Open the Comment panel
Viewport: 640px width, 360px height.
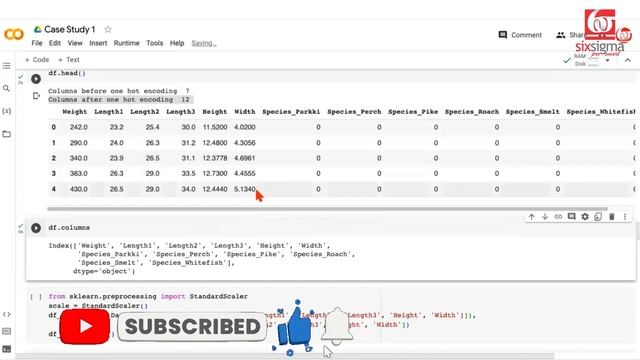pos(520,35)
